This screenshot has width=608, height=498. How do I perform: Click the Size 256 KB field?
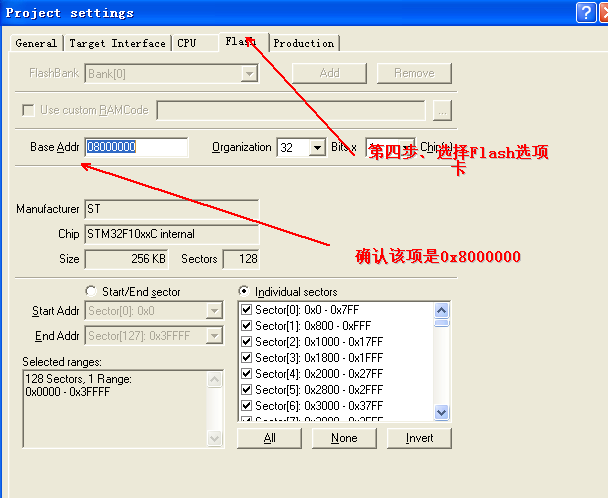(126, 259)
